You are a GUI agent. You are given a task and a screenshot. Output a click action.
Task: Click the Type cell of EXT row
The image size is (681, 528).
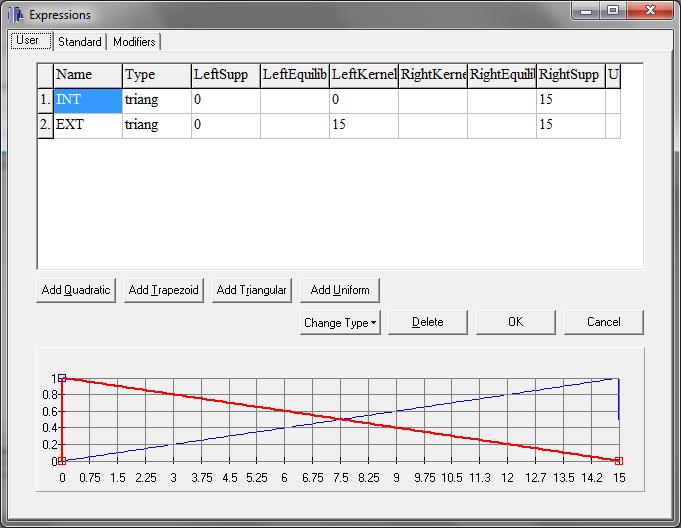157,125
